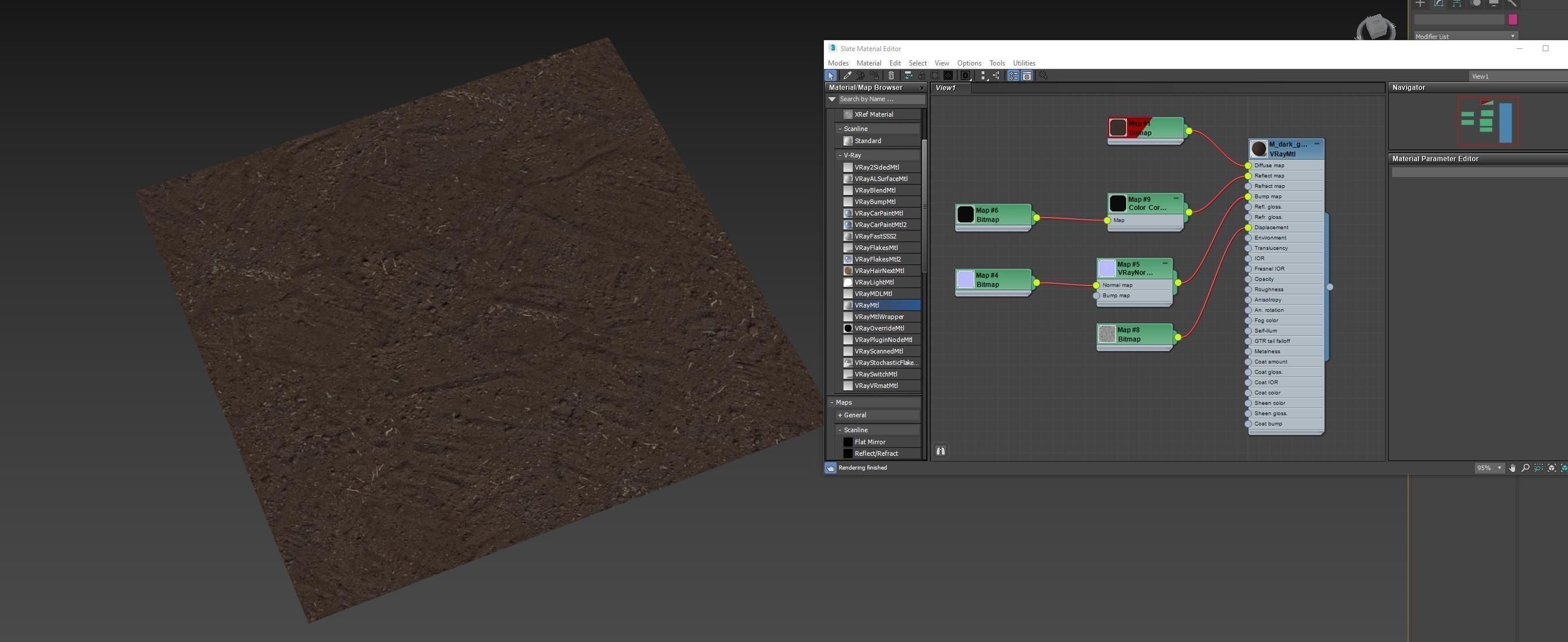Select VRayLightMtl in material list
1568x642 pixels.
click(x=881, y=282)
